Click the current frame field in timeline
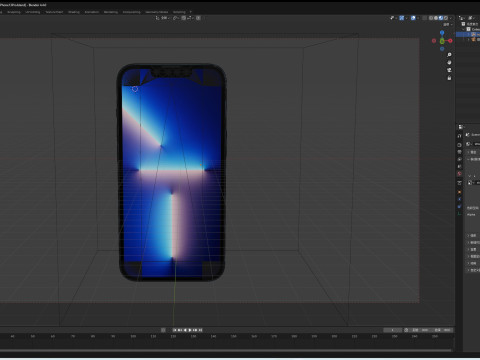The image size is (480, 360). click(x=393, y=330)
